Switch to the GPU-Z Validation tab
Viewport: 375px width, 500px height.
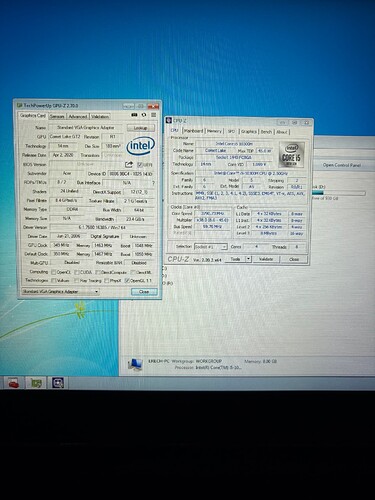(100, 116)
